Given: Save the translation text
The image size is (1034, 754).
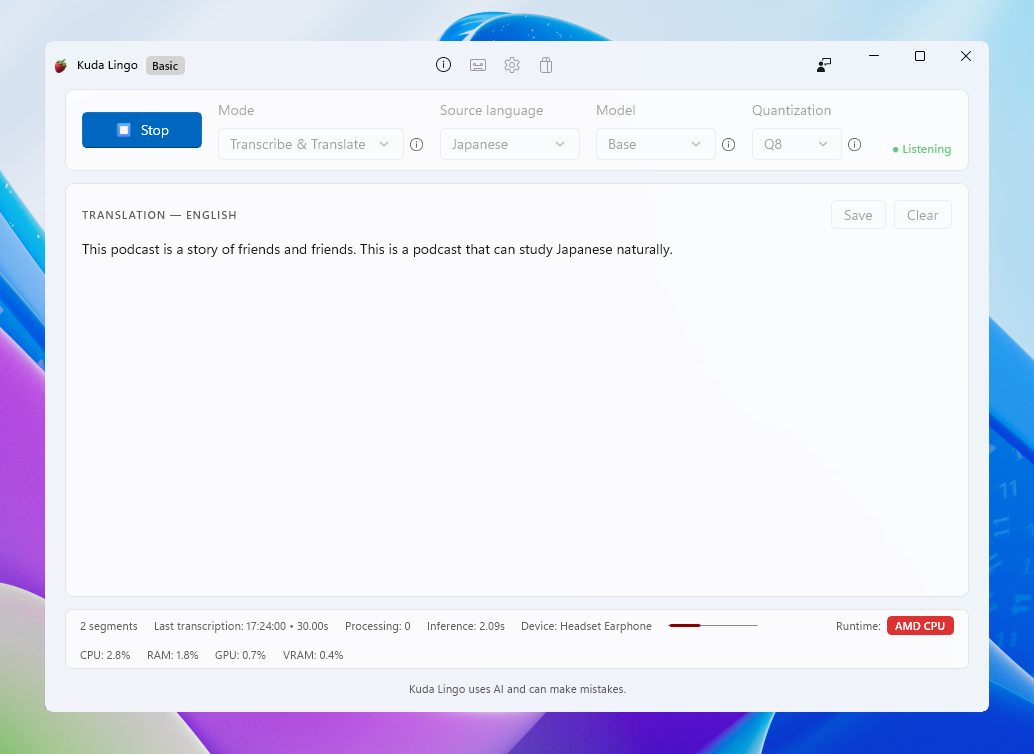Looking at the screenshot, I should (x=858, y=215).
